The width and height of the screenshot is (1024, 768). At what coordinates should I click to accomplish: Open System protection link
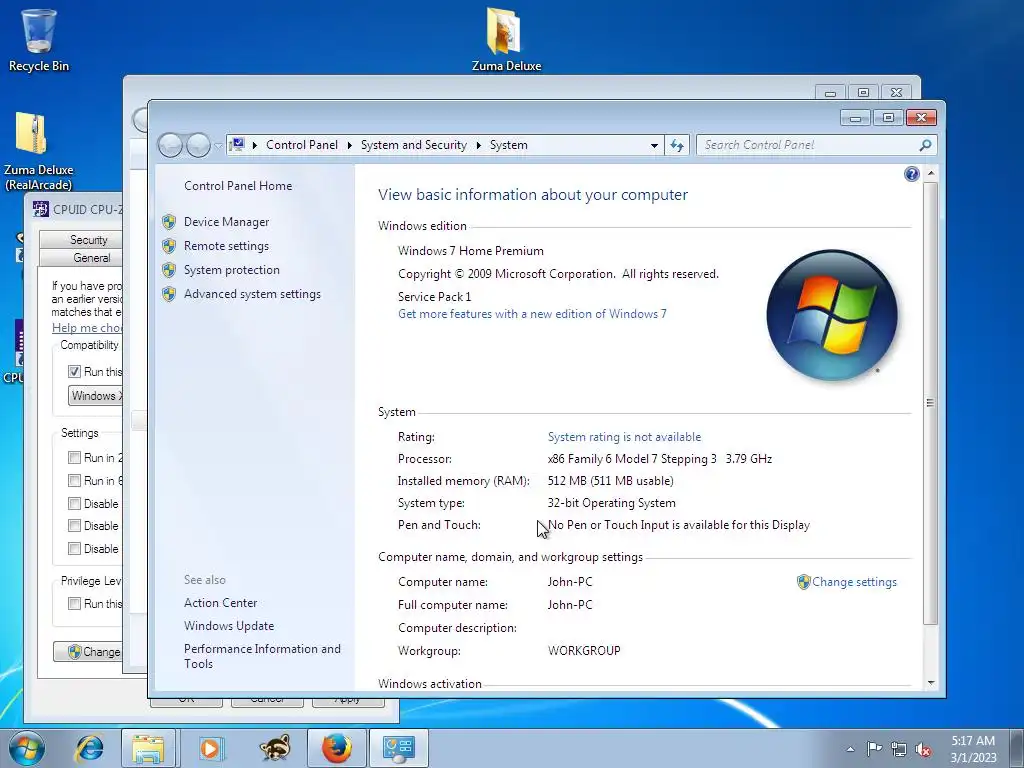[x=231, y=270]
